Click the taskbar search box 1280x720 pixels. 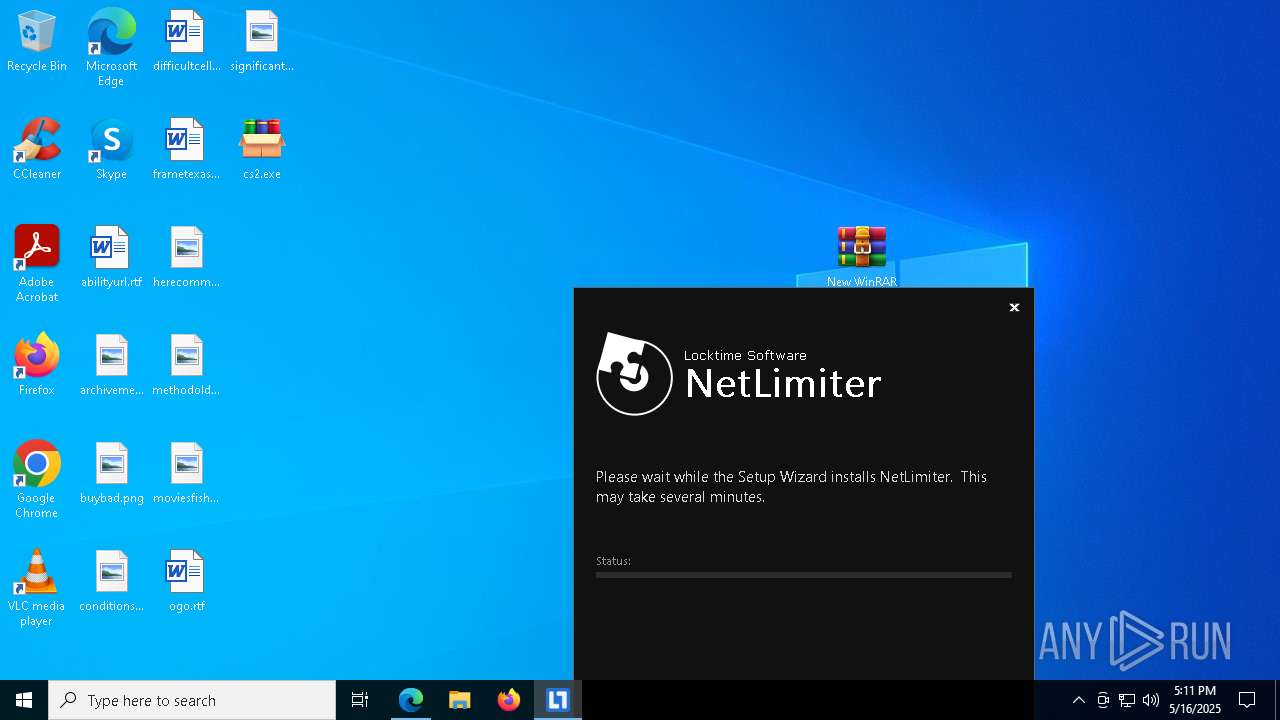192,700
